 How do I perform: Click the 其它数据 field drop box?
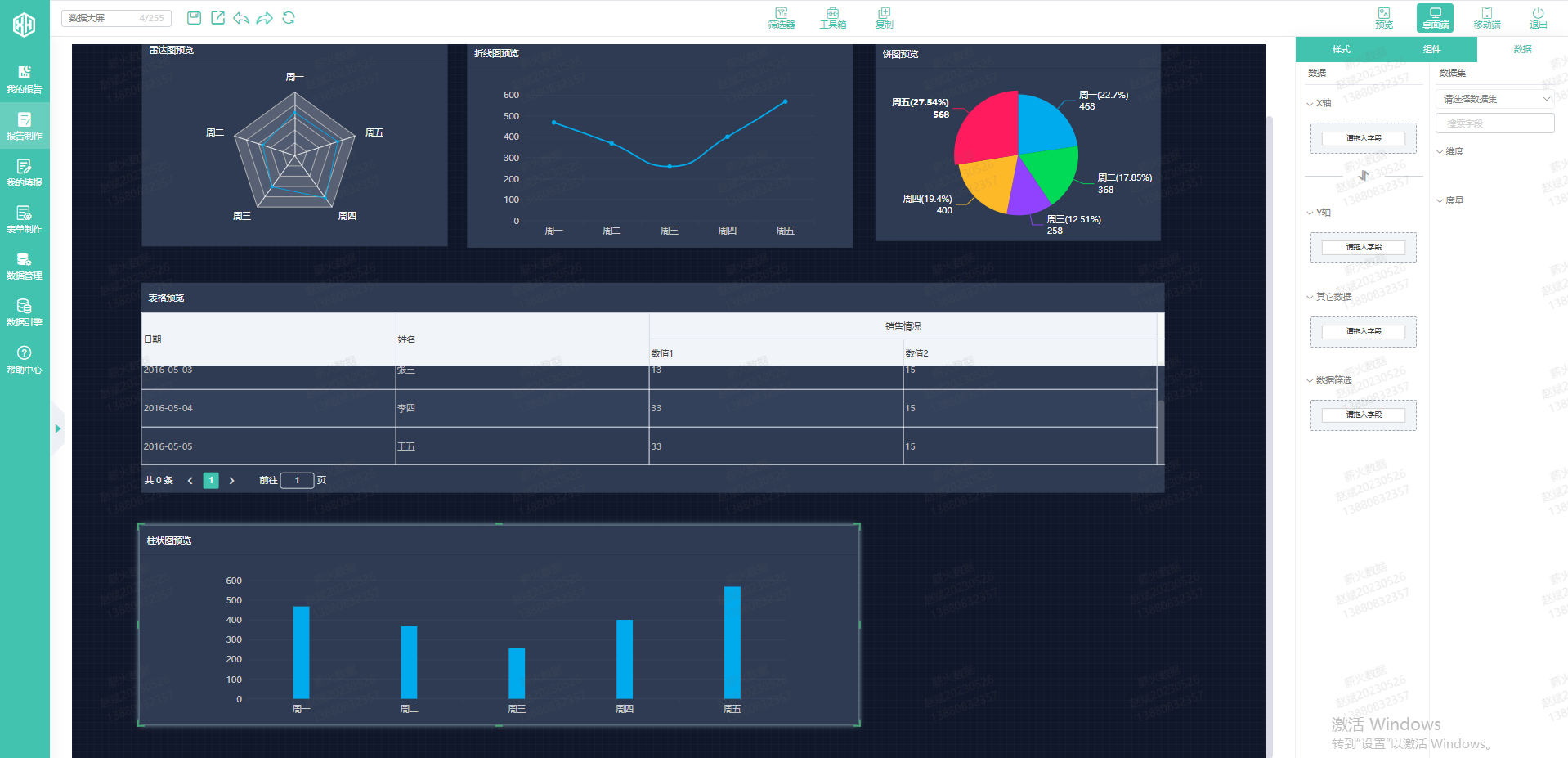pos(1364,332)
